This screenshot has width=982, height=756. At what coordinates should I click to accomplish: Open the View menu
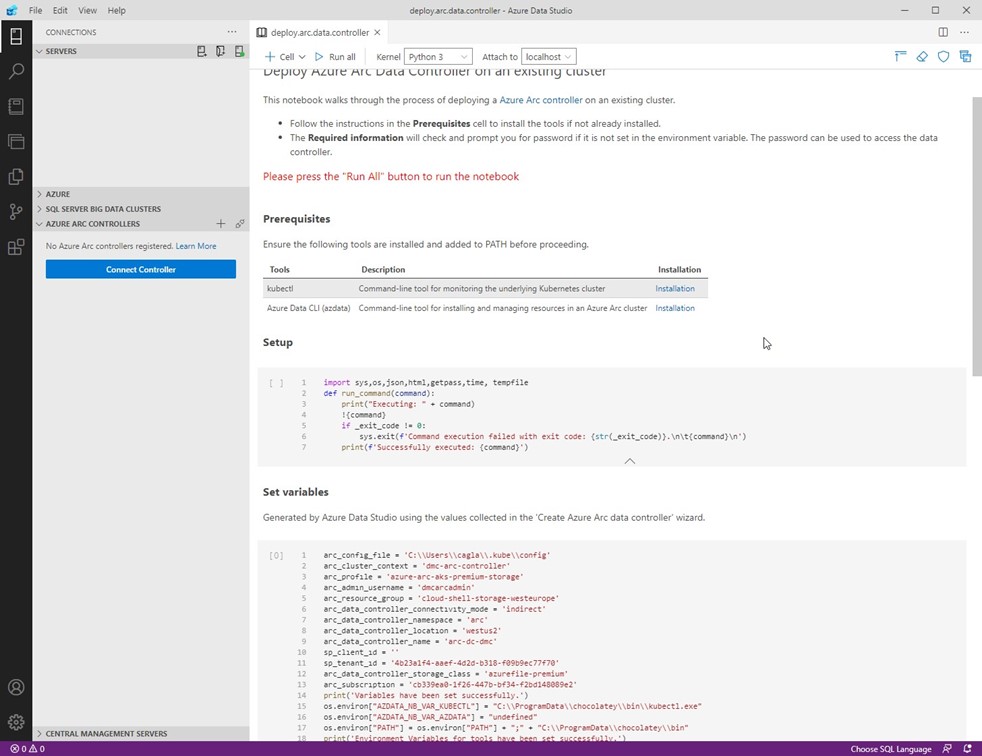pyautogui.click(x=87, y=10)
